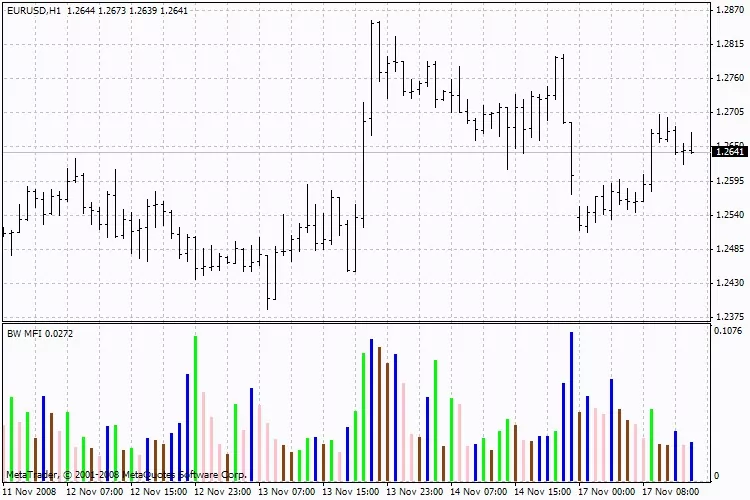Screen dimensions: 750x500
Task: Click the 1.2595 price scale label
Action: [x=730, y=181]
